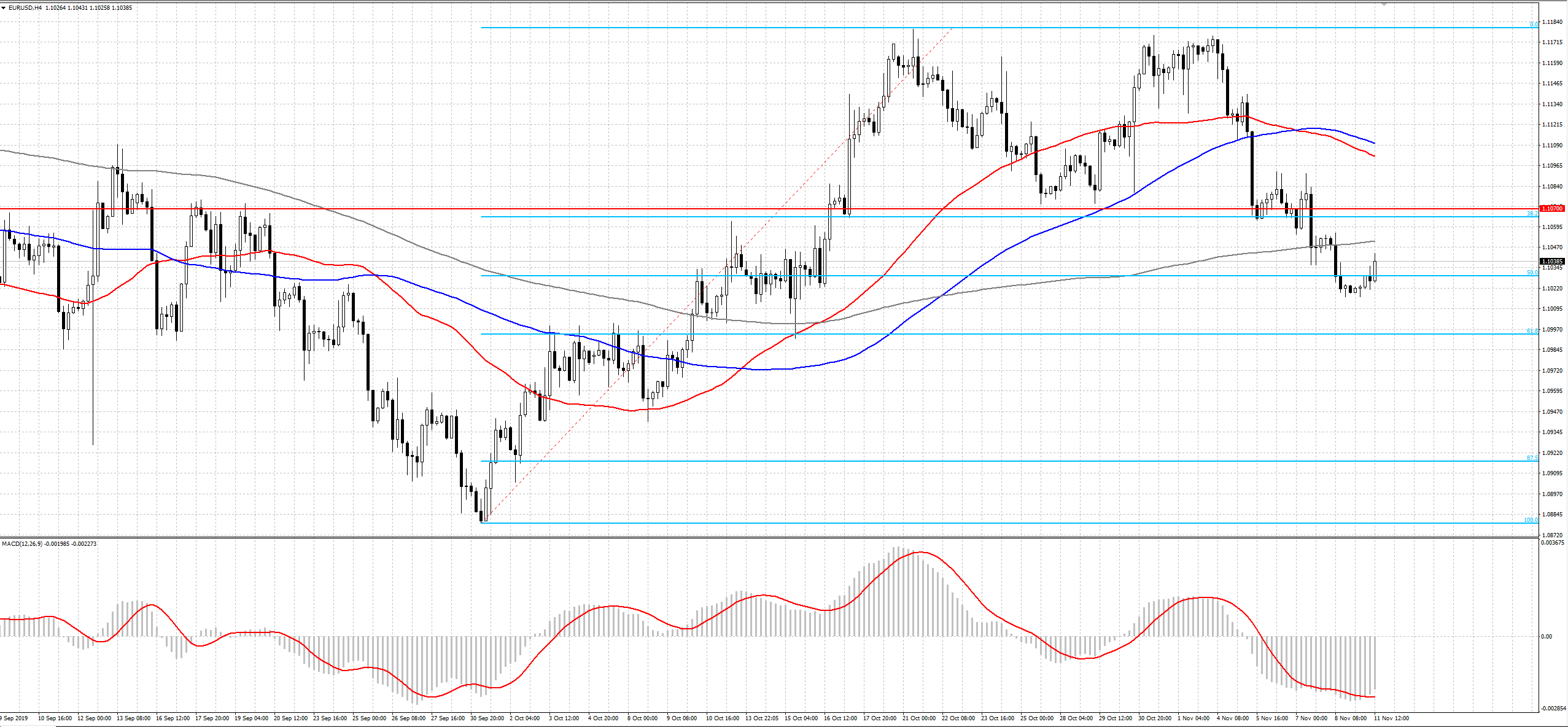Screen dimensions: 1568x727
Task: Click the 0.0 Fibonacci level label
Action: pyautogui.click(x=1534, y=25)
